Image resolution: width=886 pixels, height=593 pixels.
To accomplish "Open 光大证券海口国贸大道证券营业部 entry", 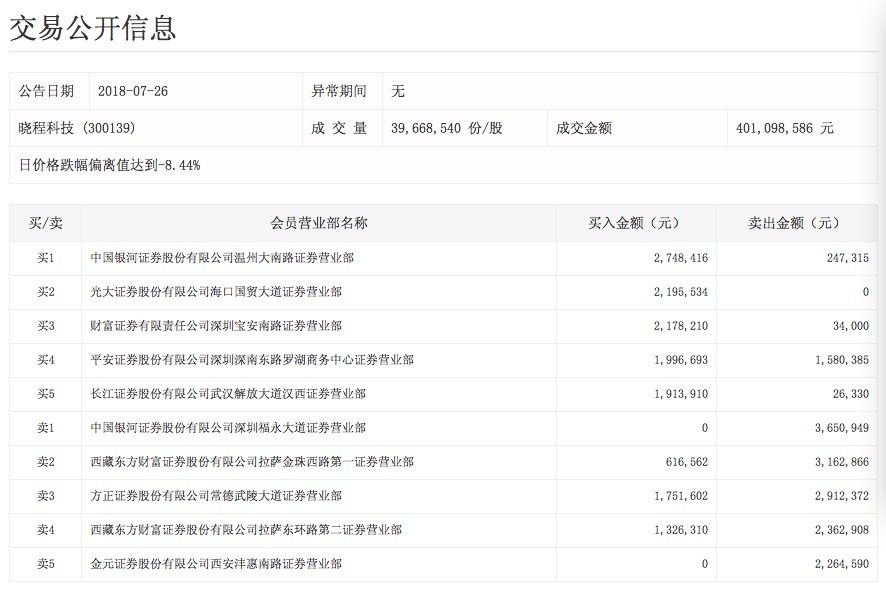I will tap(215, 292).
